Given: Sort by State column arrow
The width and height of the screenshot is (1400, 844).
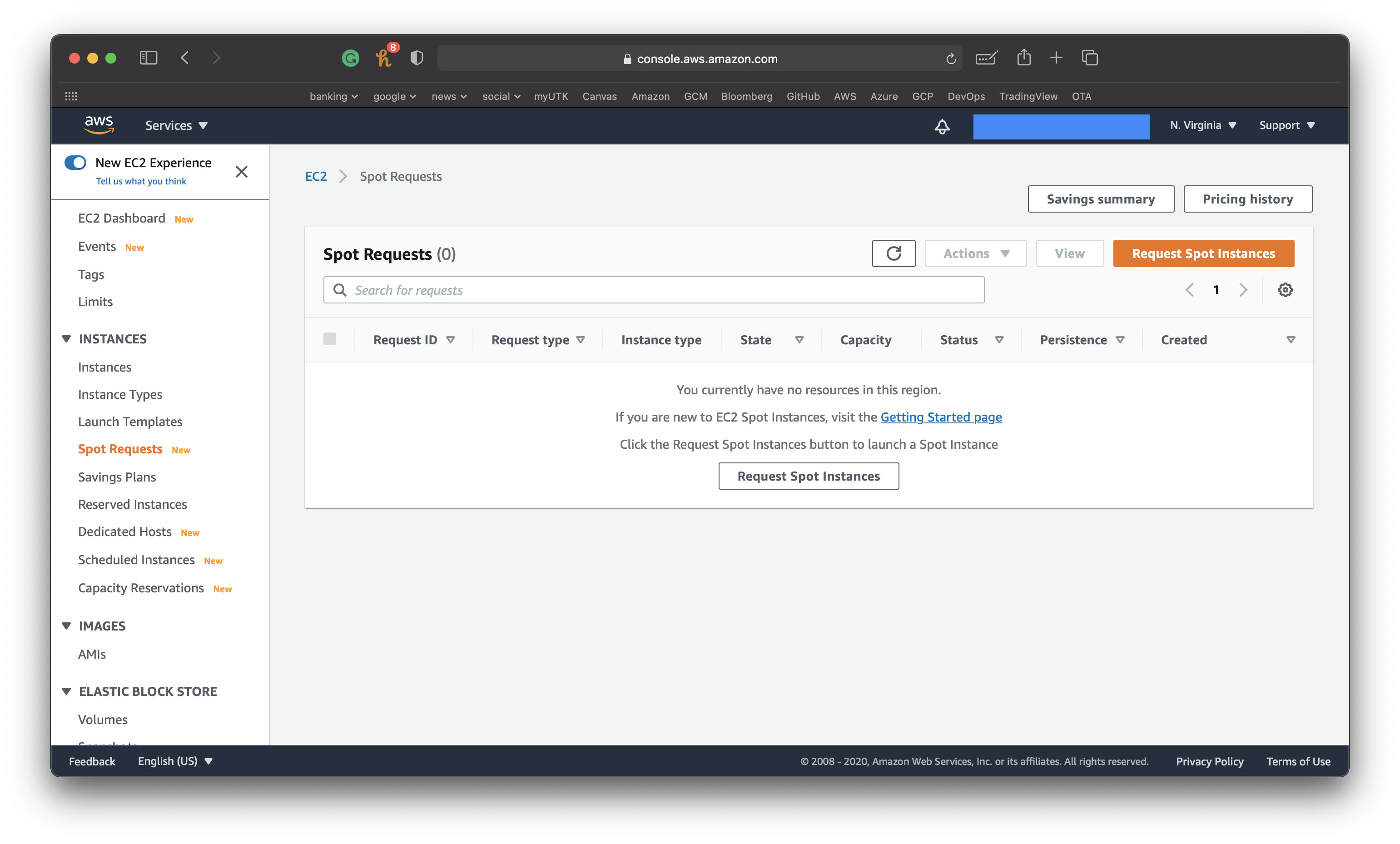Looking at the screenshot, I should click(x=799, y=340).
